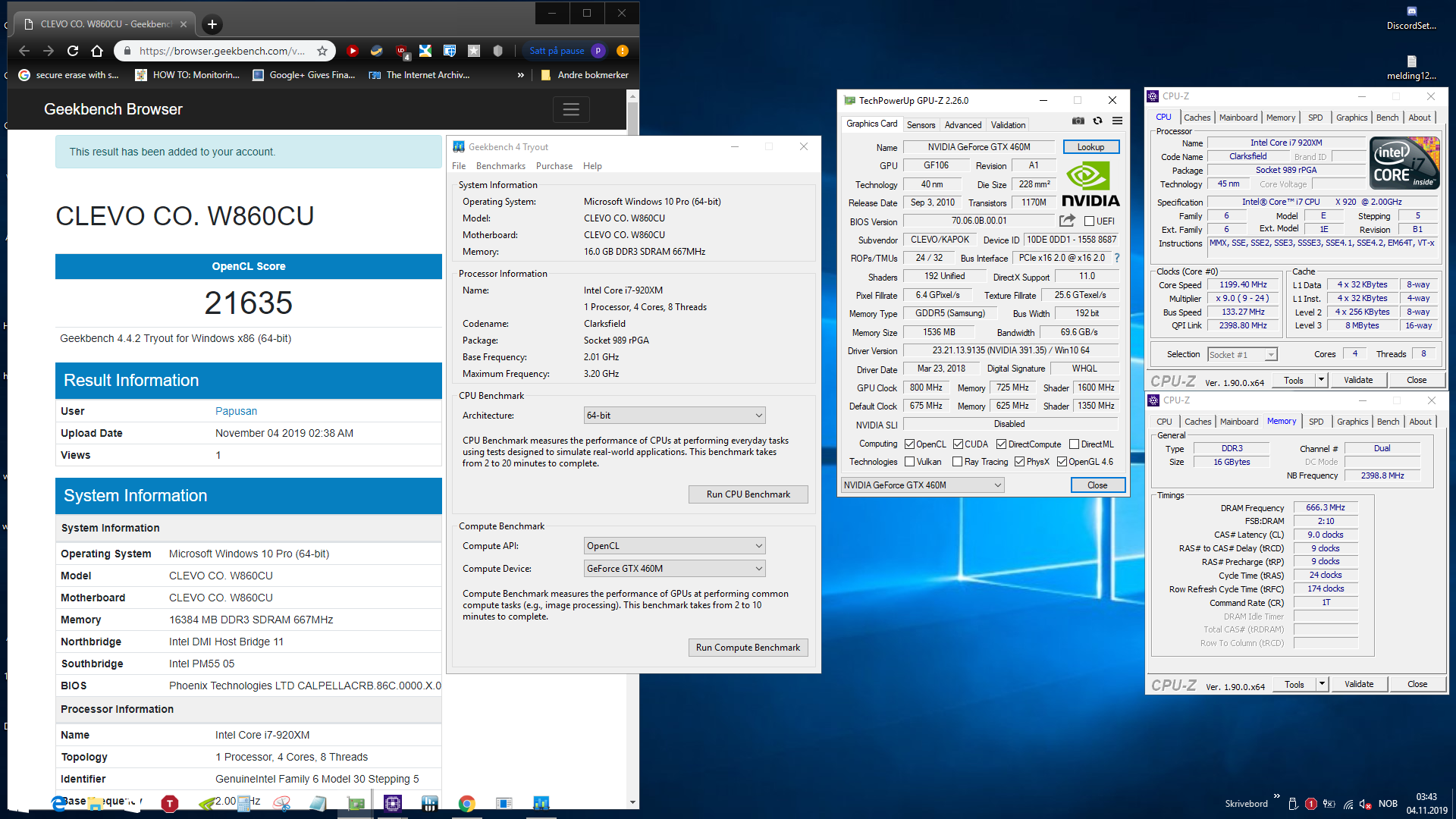This screenshot has height=819, width=1456.
Task: Switch to the Sensors tab in GPU-Z
Action: [921, 125]
